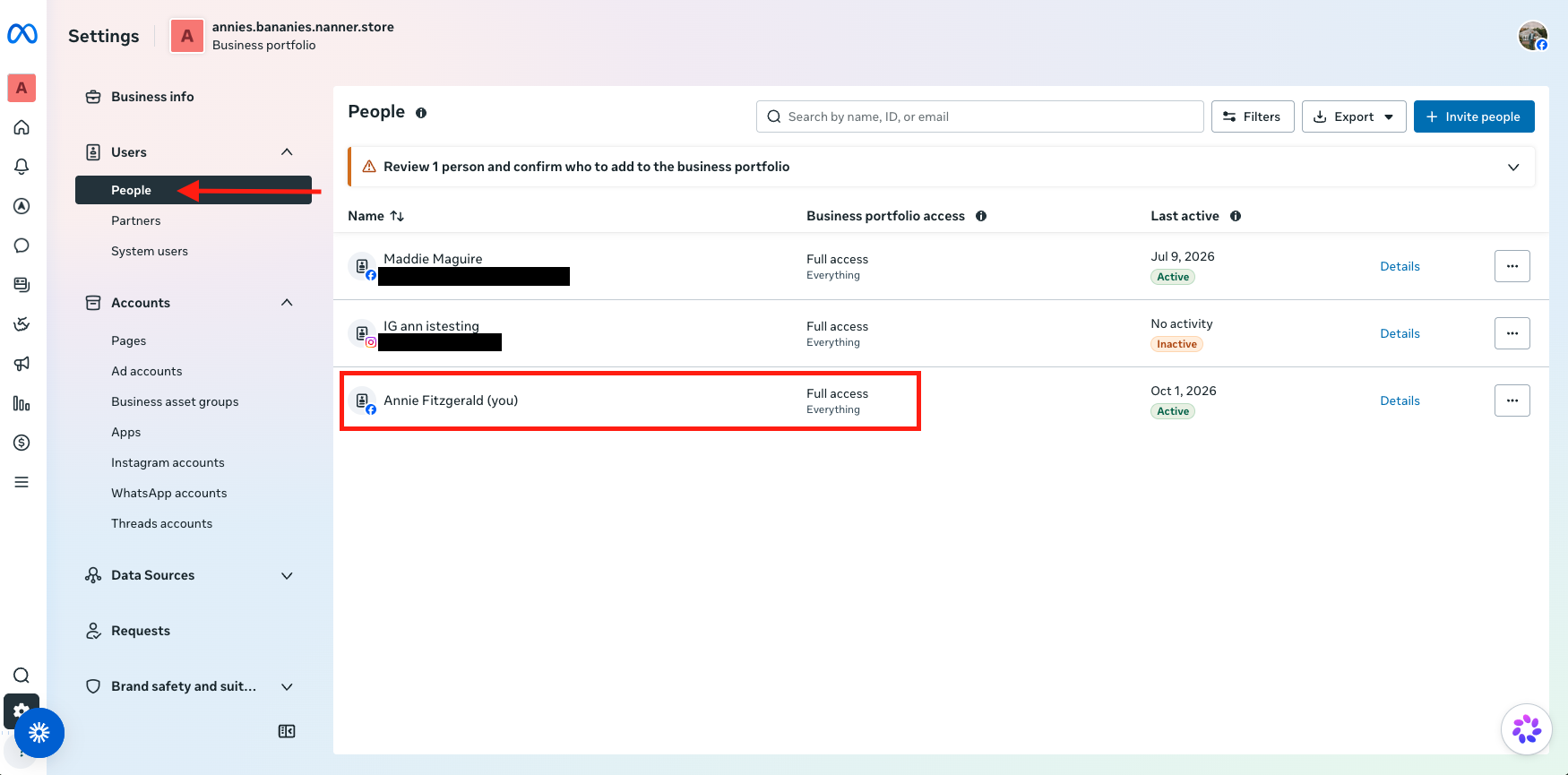Open the Home icon in left rail
Image resolution: width=1568 pixels, height=775 pixels.
click(22, 127)
